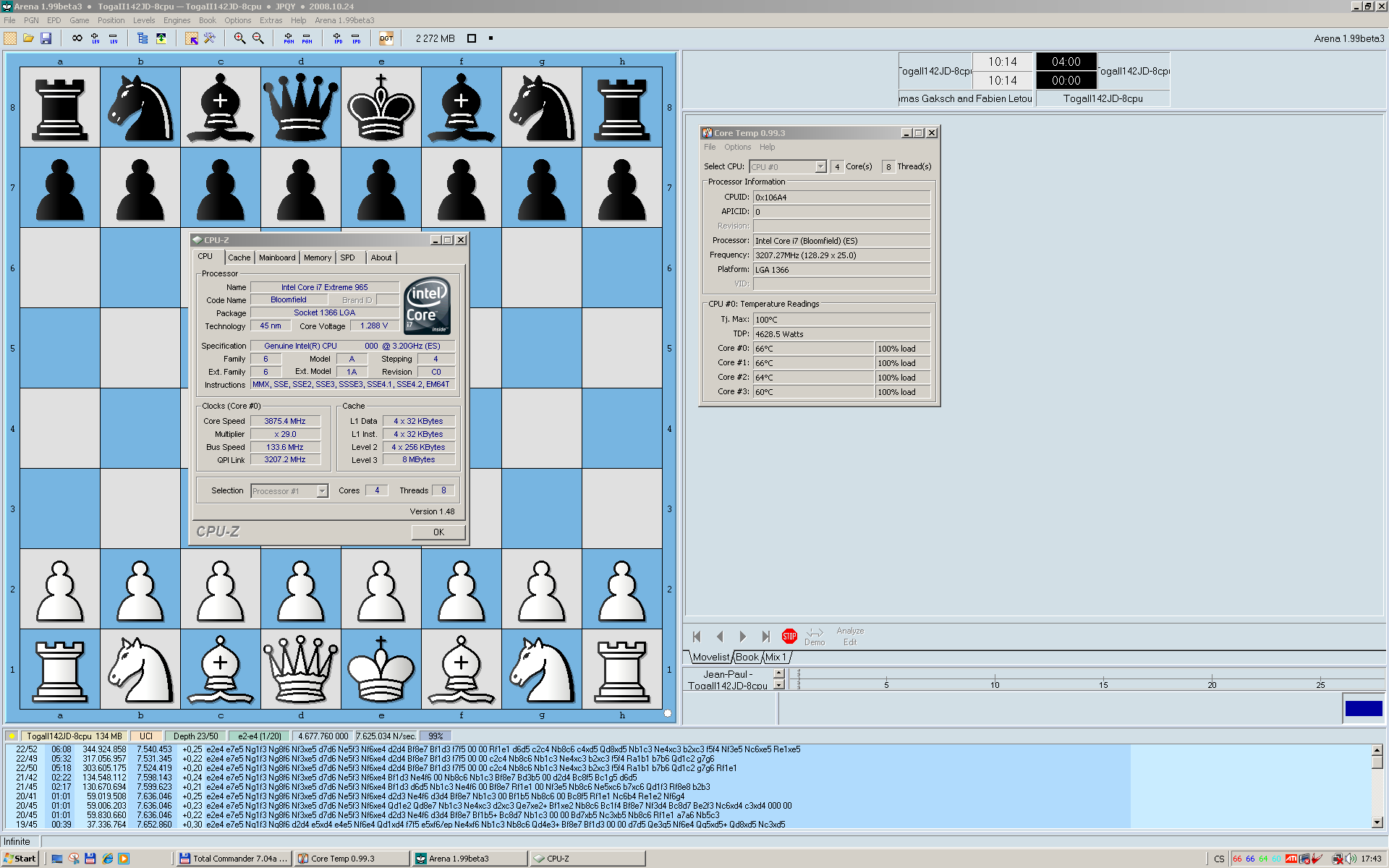Click the Togall142JD-8cpu engine name label

pyautogui.click(x=75, y=736)
